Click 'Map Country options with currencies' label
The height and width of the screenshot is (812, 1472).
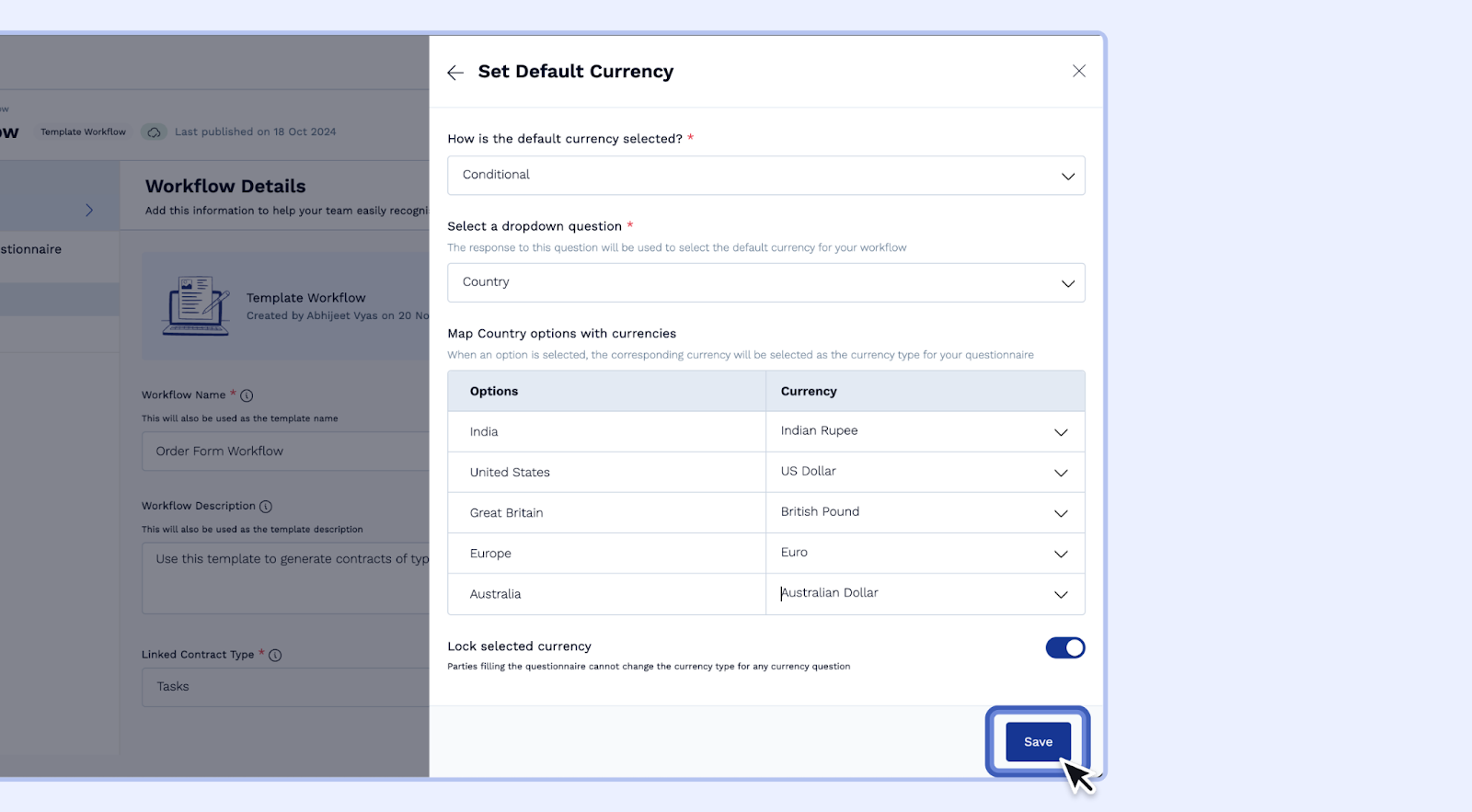point(562,334)
